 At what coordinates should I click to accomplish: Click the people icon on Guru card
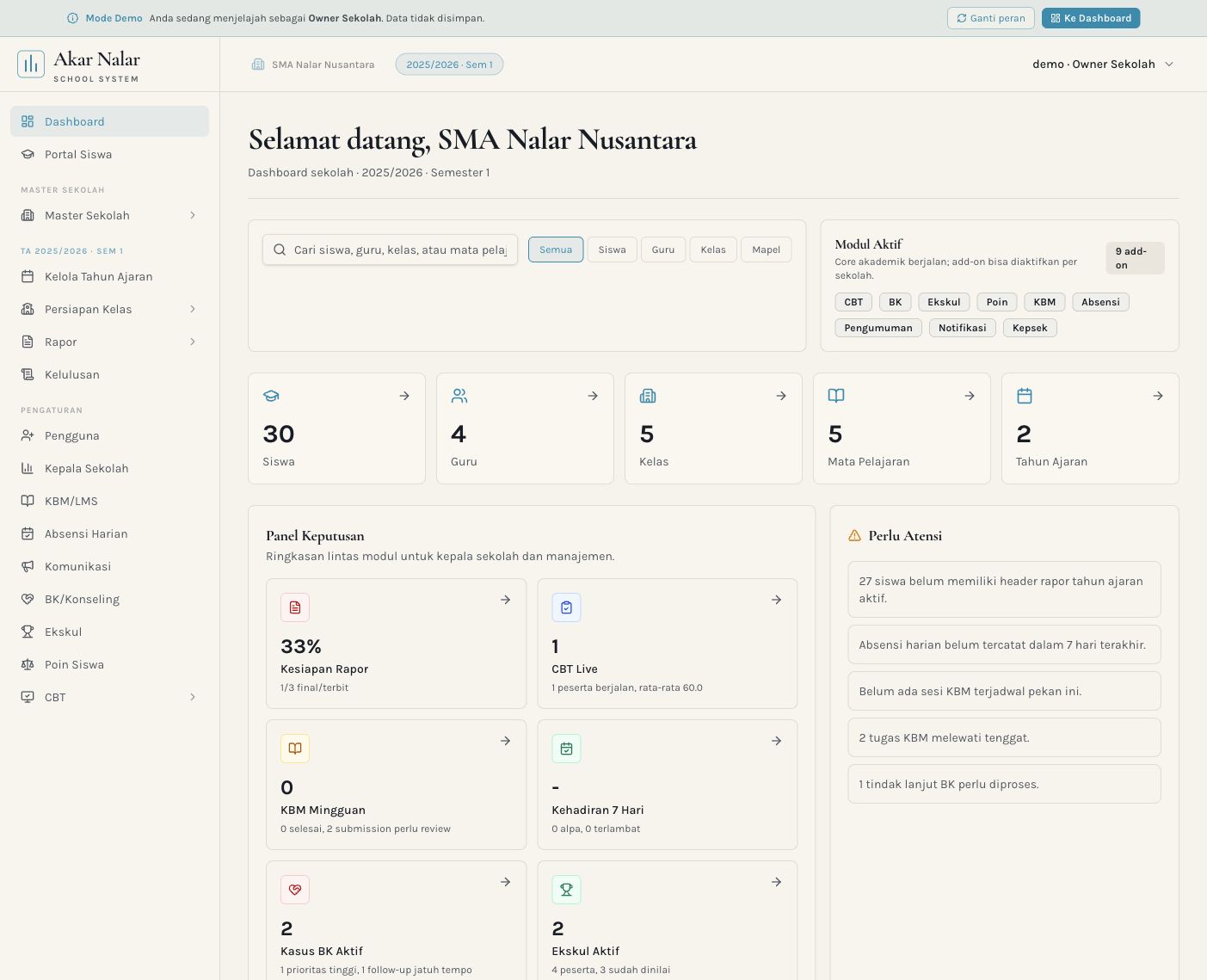459,396
